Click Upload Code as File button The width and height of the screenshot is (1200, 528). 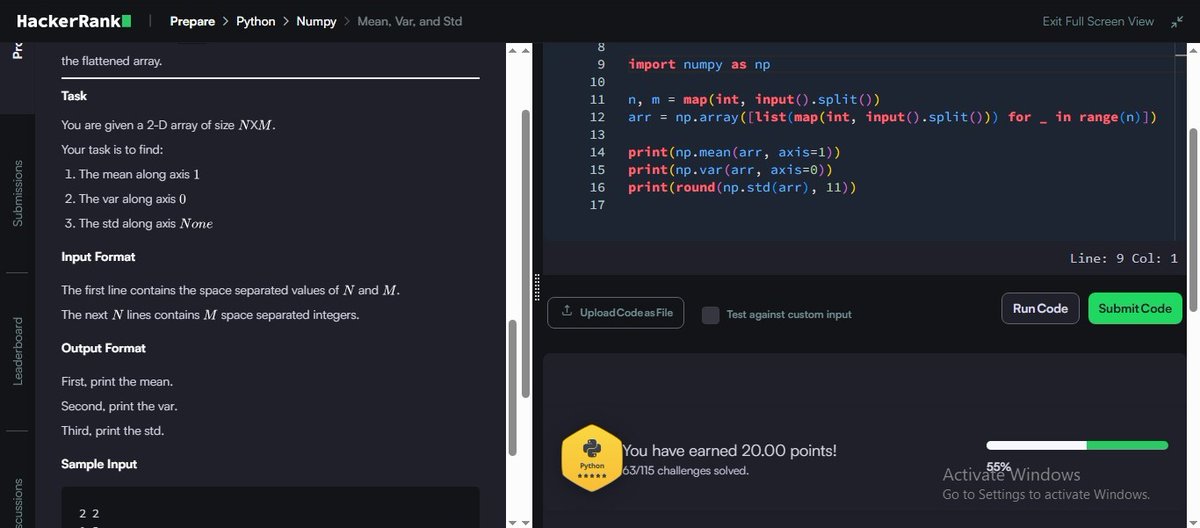pyautogui.click(x=616, y=313)
